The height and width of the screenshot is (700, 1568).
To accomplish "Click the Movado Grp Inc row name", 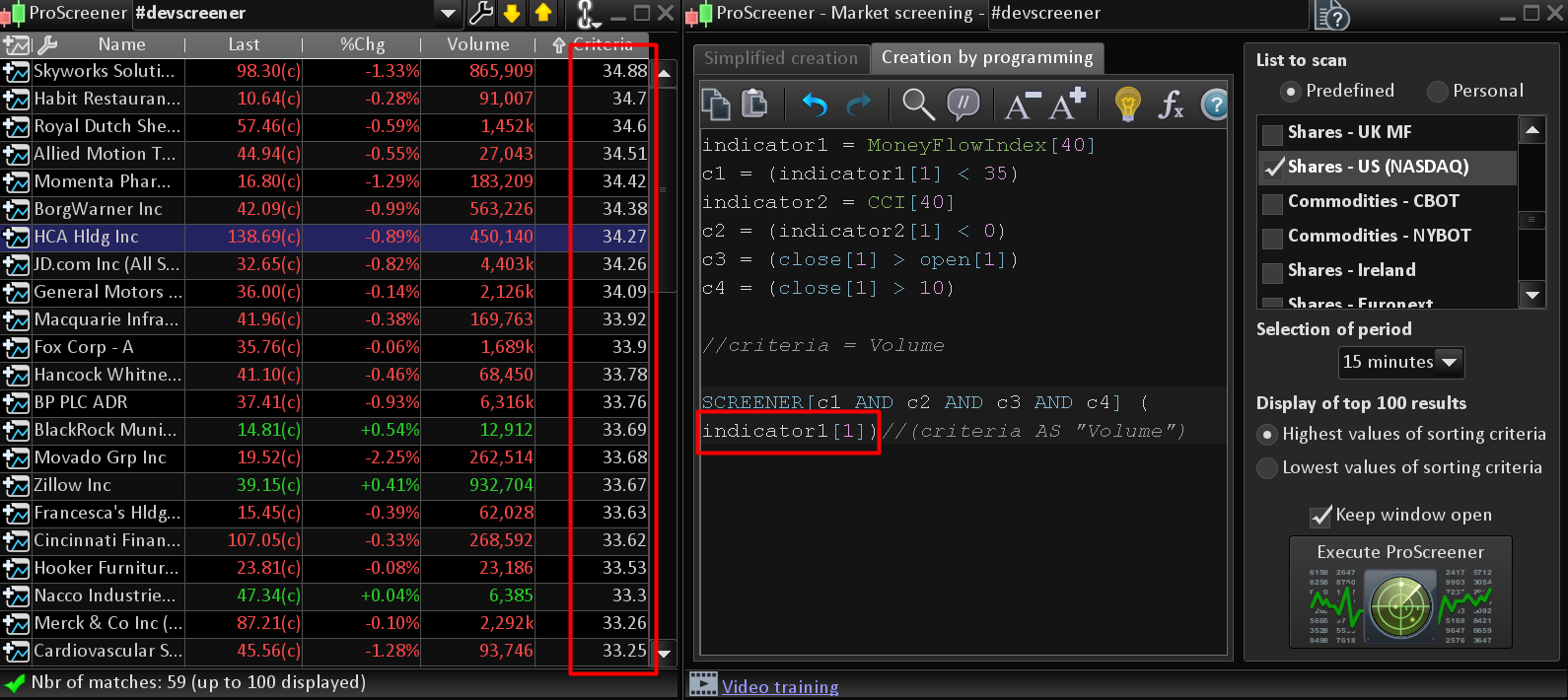I will [100, 457].
